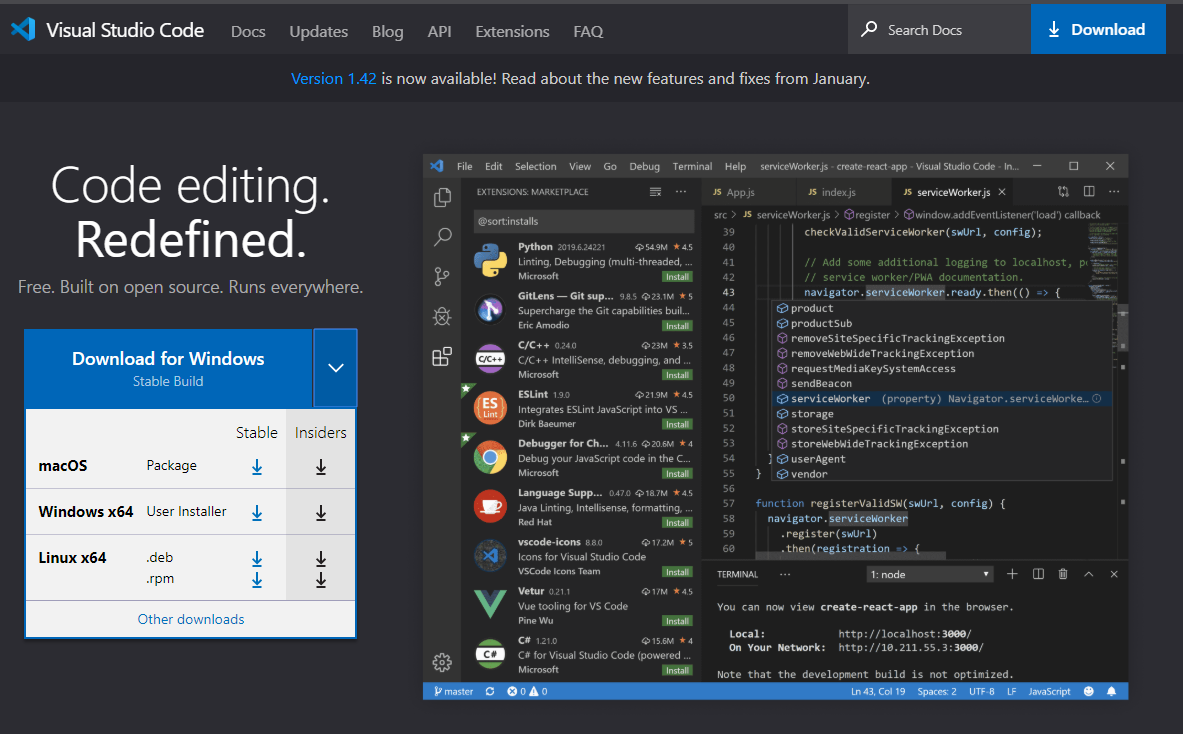Maximize terminal panel with up chevron
This screenshot has width=1183, height=734.
pos(1089,574)
